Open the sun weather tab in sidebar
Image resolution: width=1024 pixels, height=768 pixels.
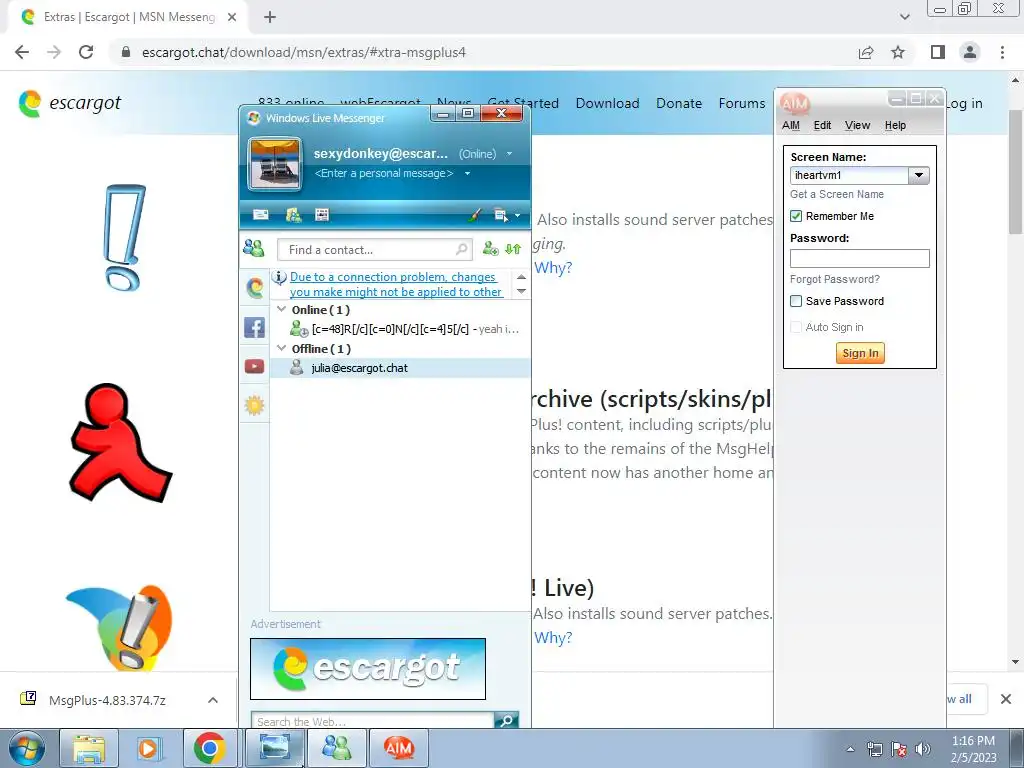[x=255, y=406]
